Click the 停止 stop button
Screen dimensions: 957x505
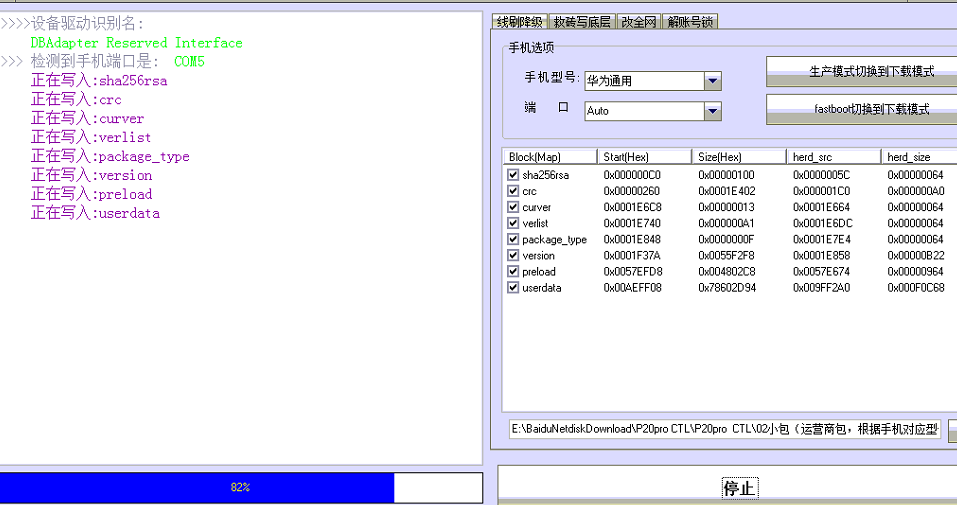728,487
